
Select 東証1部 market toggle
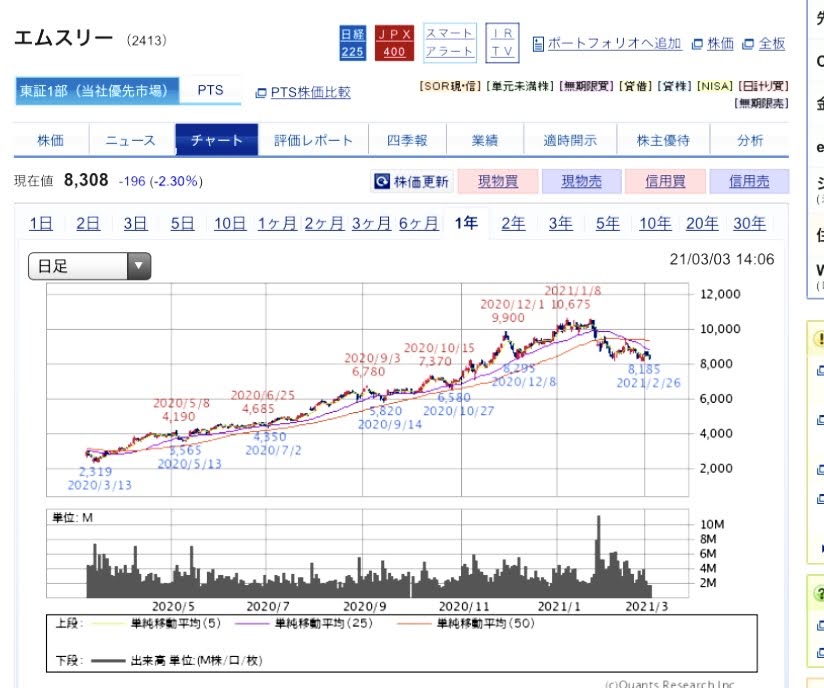tap(97, 91)
